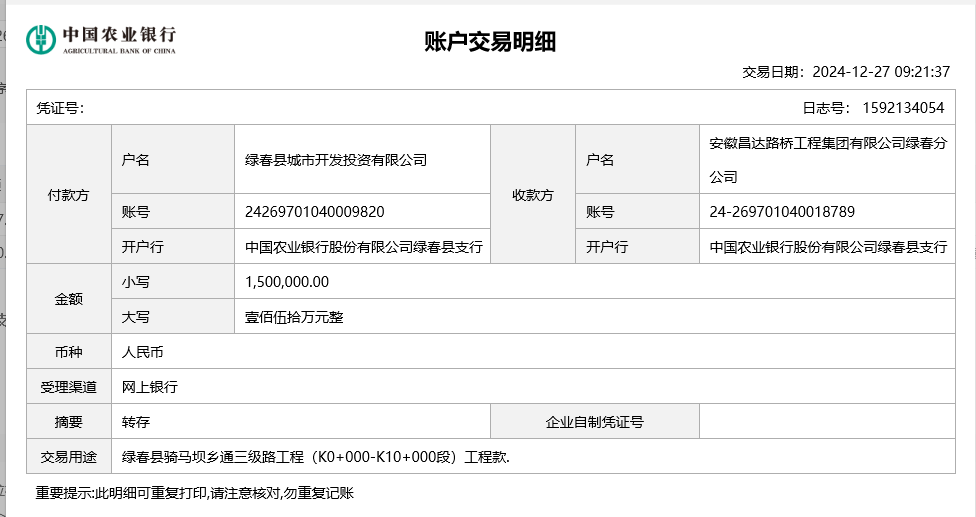
Task: Select payee name 安徽昌达路桥工程集团有限公司绿春分公司
Action: pos(827,160)
